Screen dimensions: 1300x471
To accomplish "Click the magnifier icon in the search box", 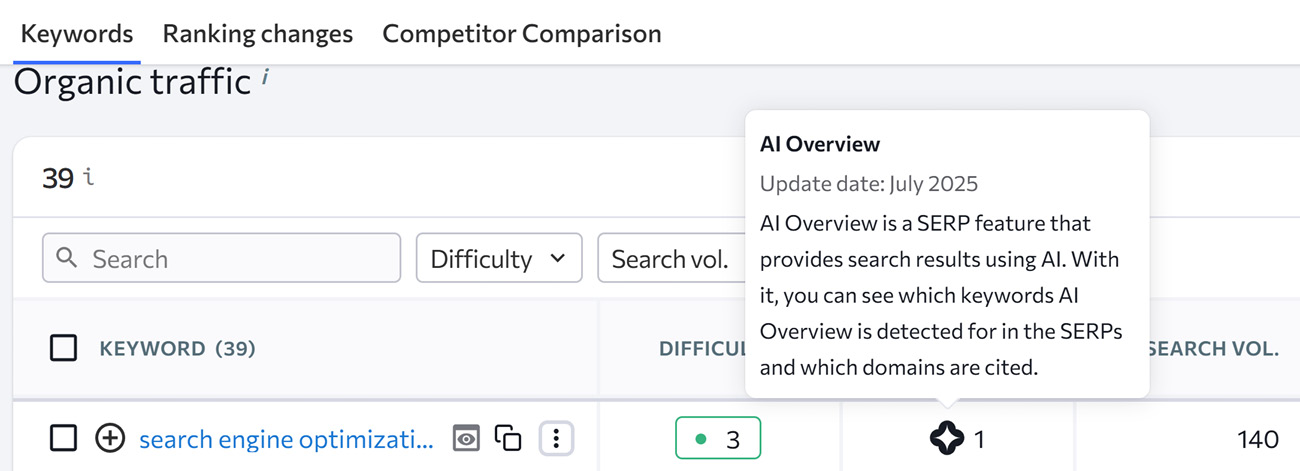I will [x=67, y=258].
